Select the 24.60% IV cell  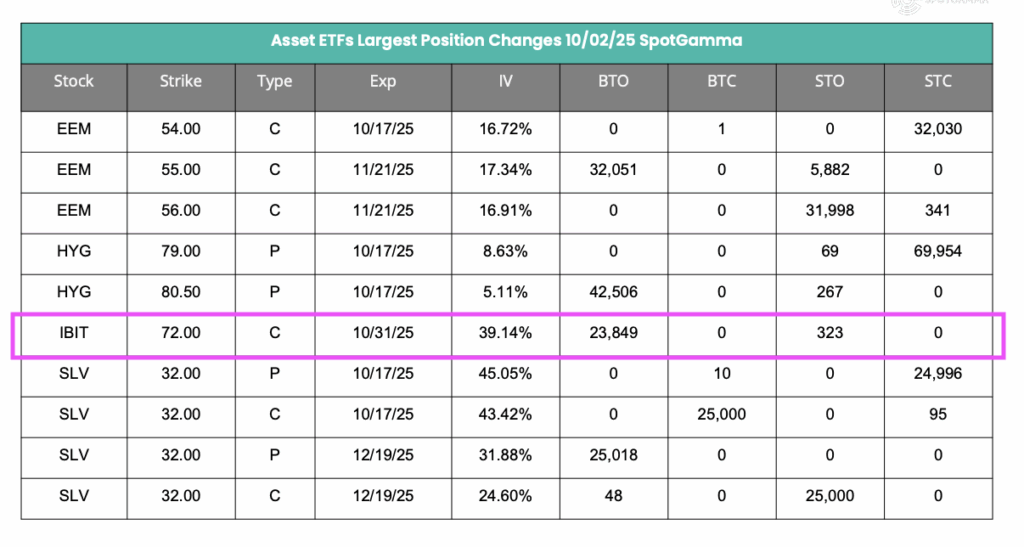[x=505, y=496]
